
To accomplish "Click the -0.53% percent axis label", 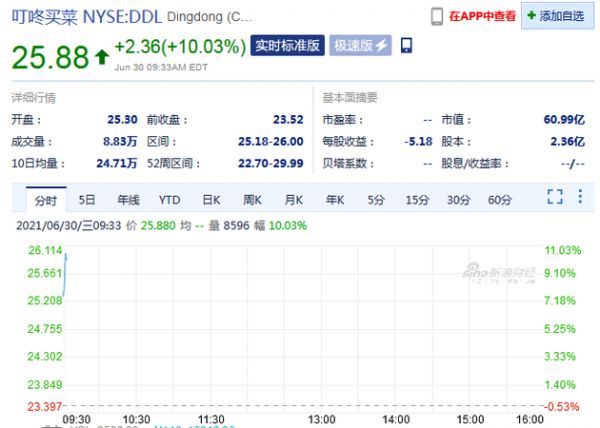I will pyautogui.click(x=561, y=406).
